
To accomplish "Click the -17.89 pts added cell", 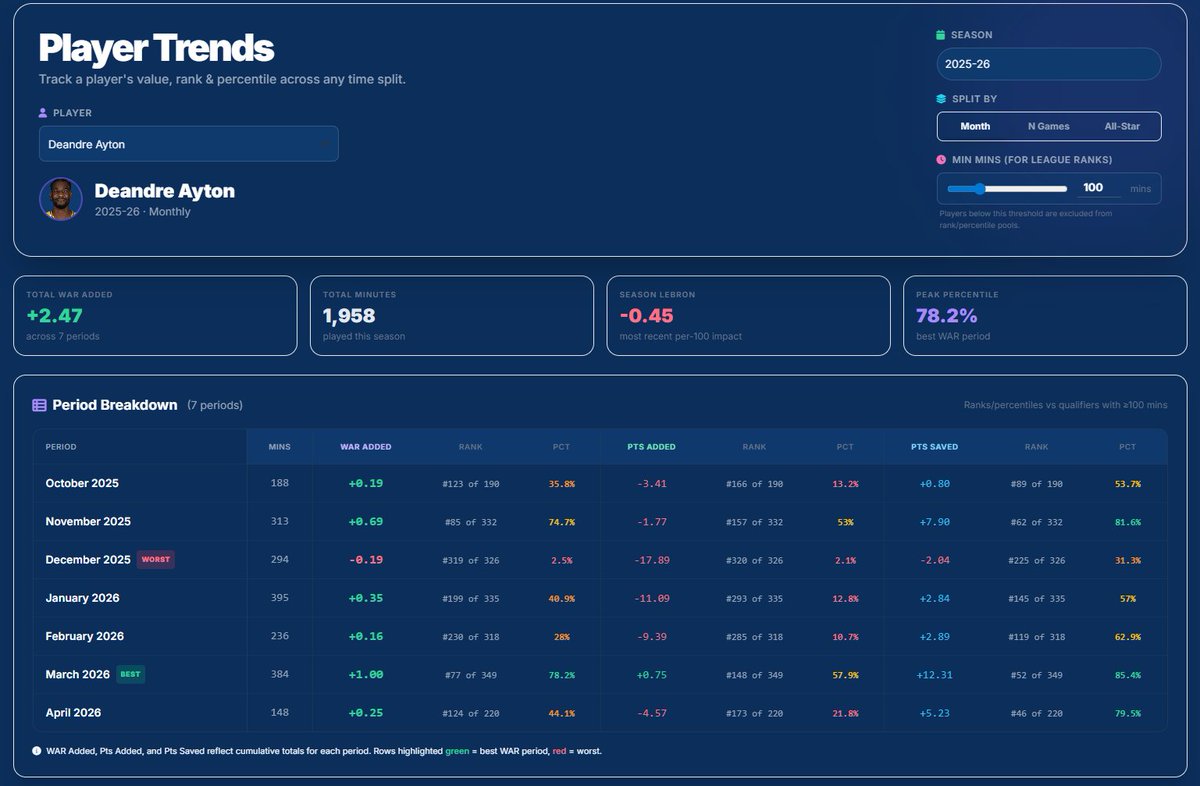I will point(652,560).
